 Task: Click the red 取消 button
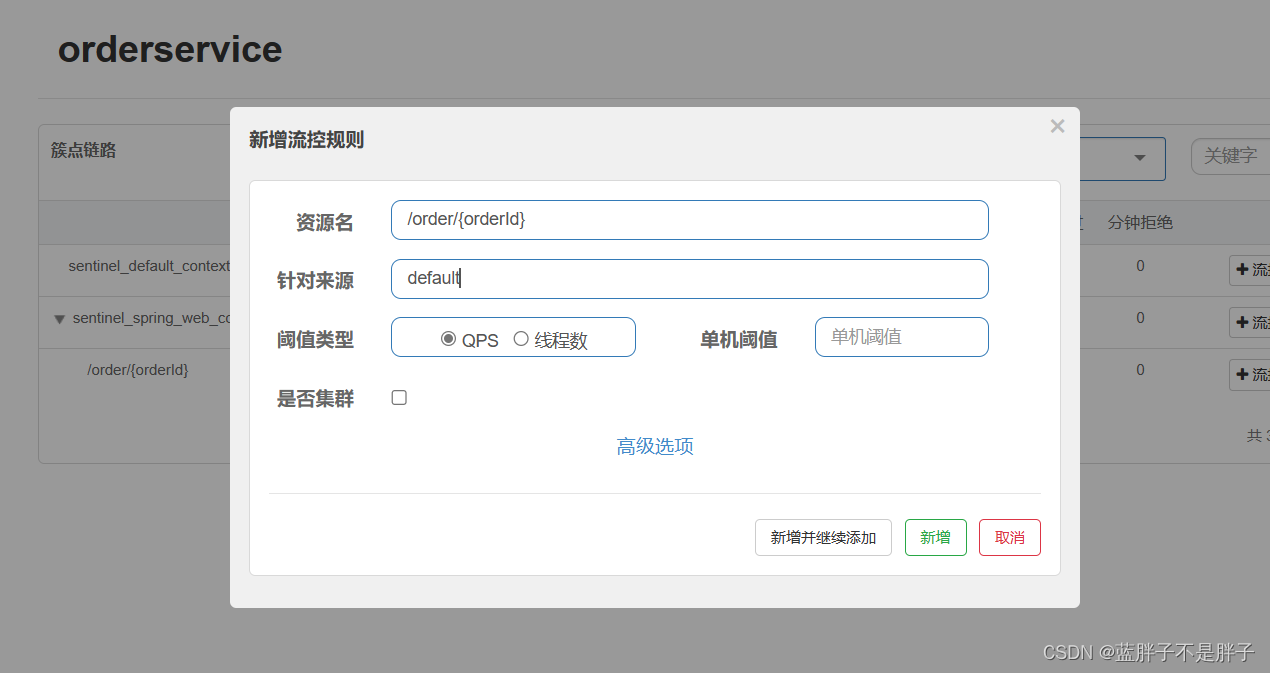[x=1009, y=537]
